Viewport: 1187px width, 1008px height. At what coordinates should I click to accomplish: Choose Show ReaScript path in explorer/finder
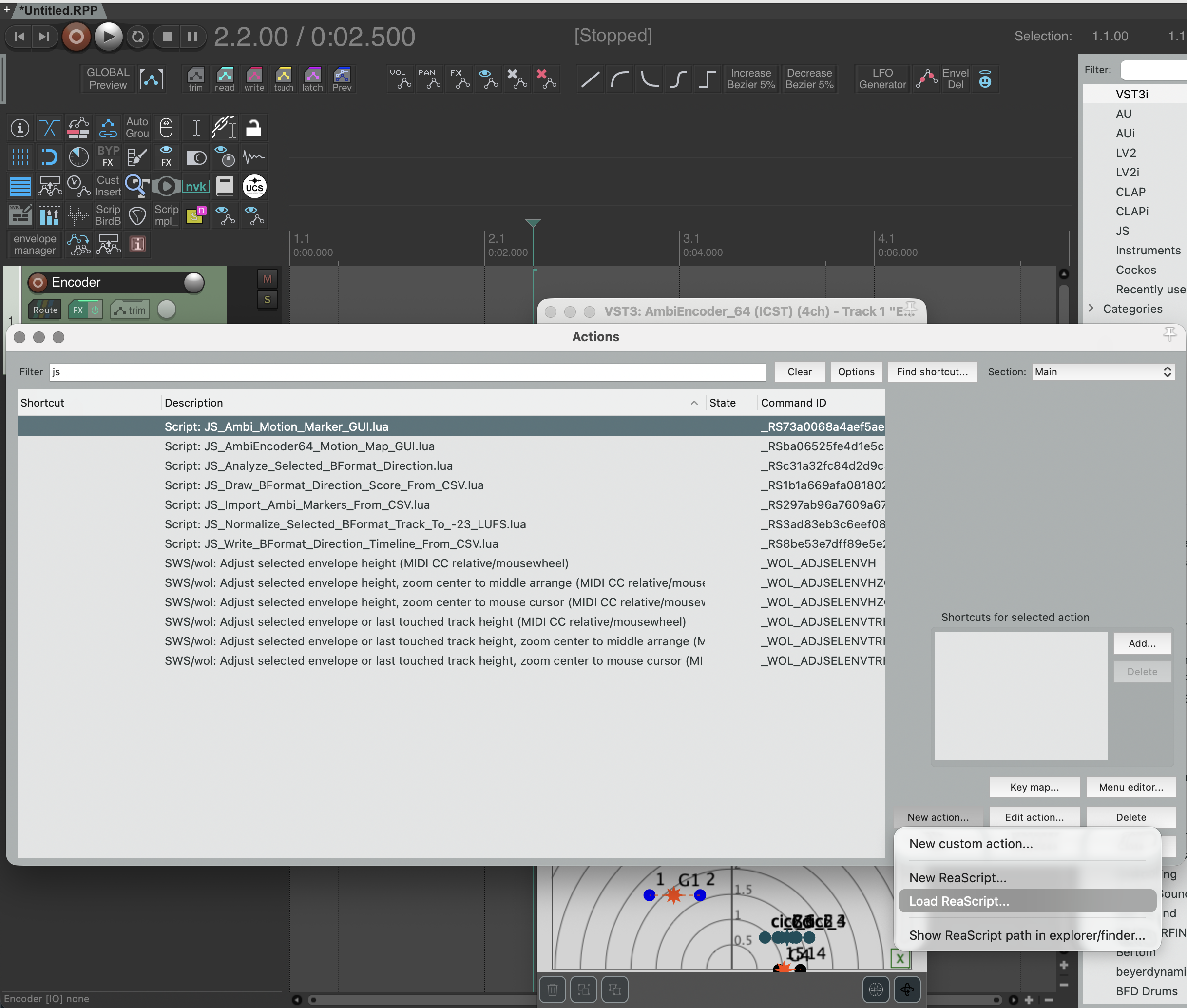point(1027,935)
